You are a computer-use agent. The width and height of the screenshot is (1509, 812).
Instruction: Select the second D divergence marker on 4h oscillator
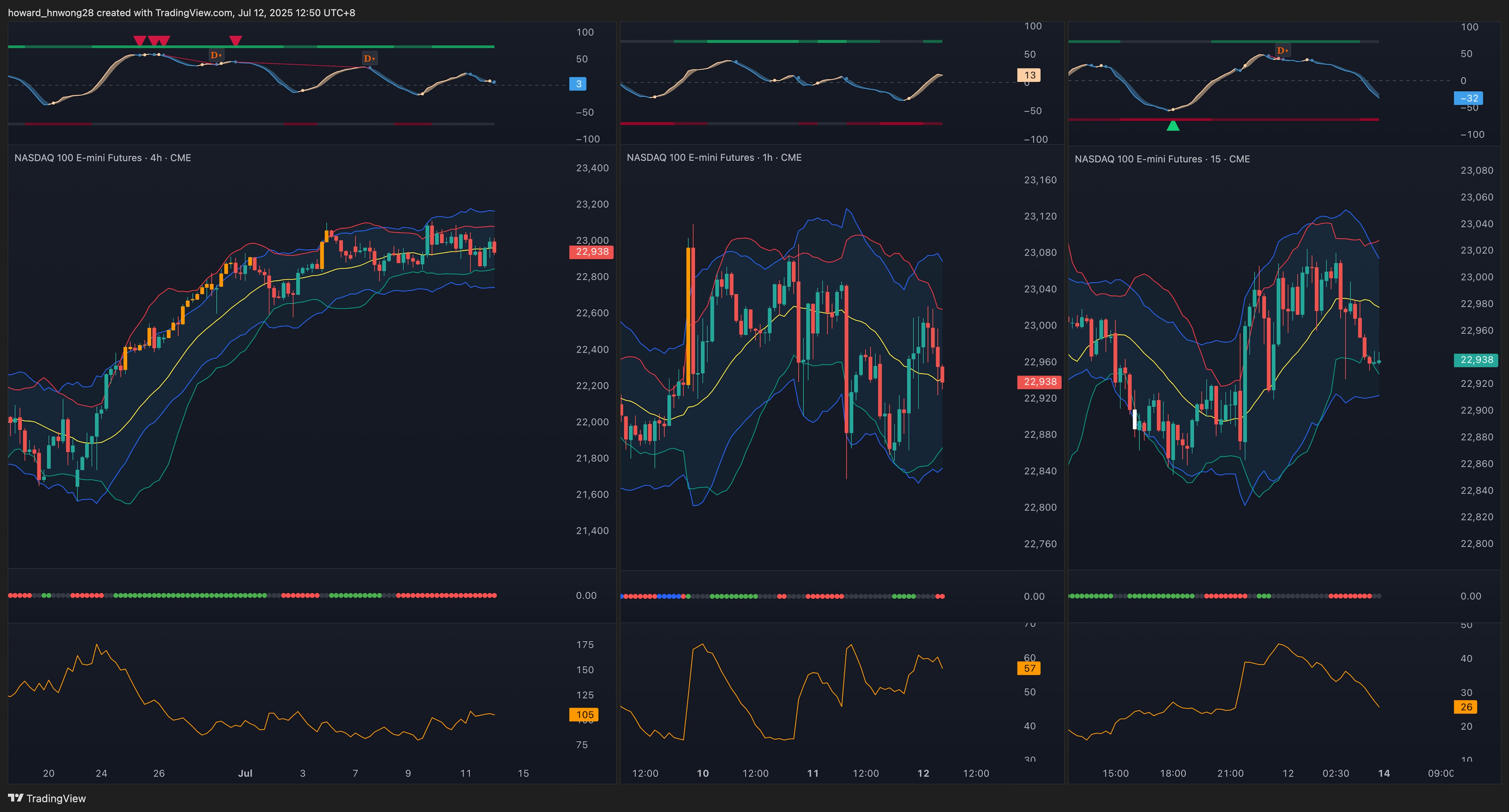(x=370, y=58)
